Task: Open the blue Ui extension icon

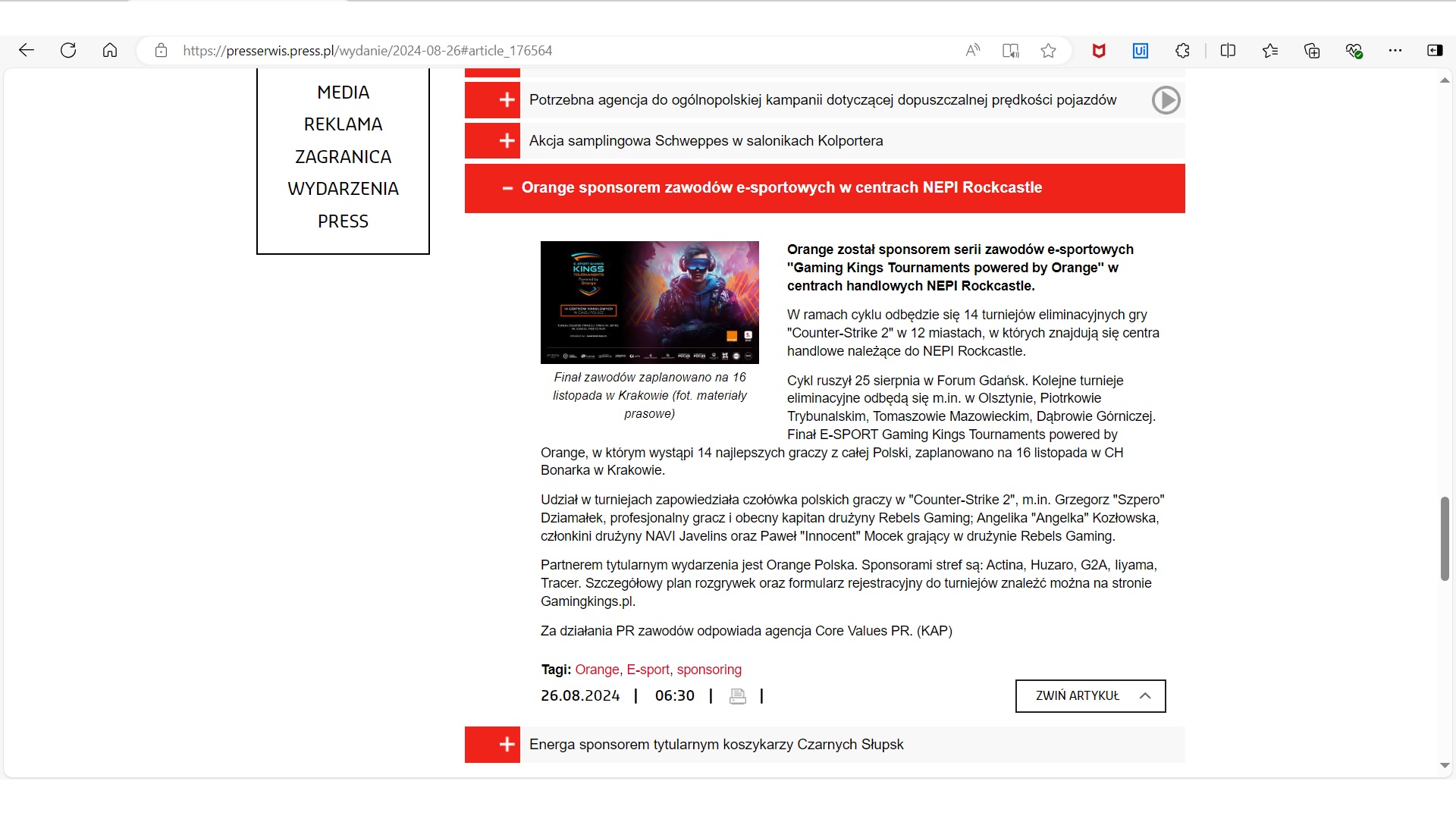Action: pos(1140,50)
